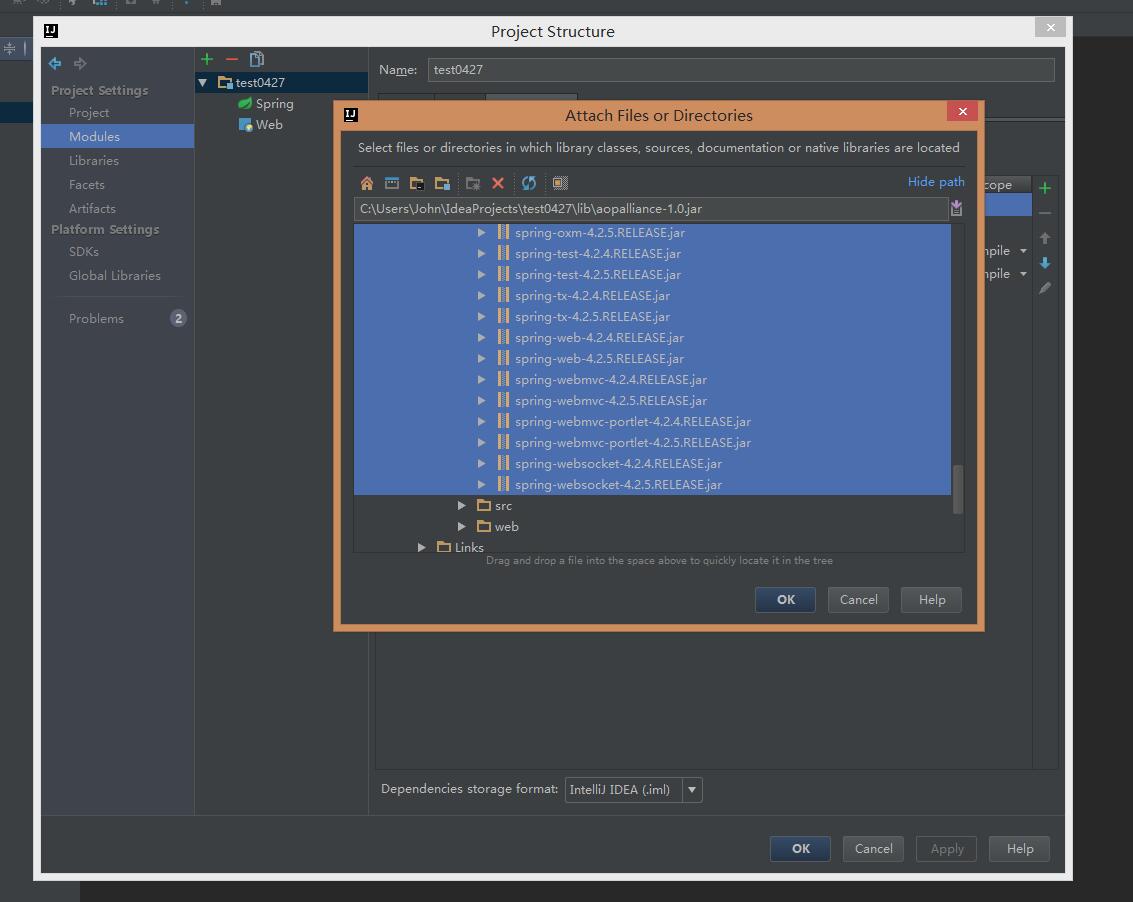Open Facets settings
Screen dimensions: 1133x902
[87, 184]
